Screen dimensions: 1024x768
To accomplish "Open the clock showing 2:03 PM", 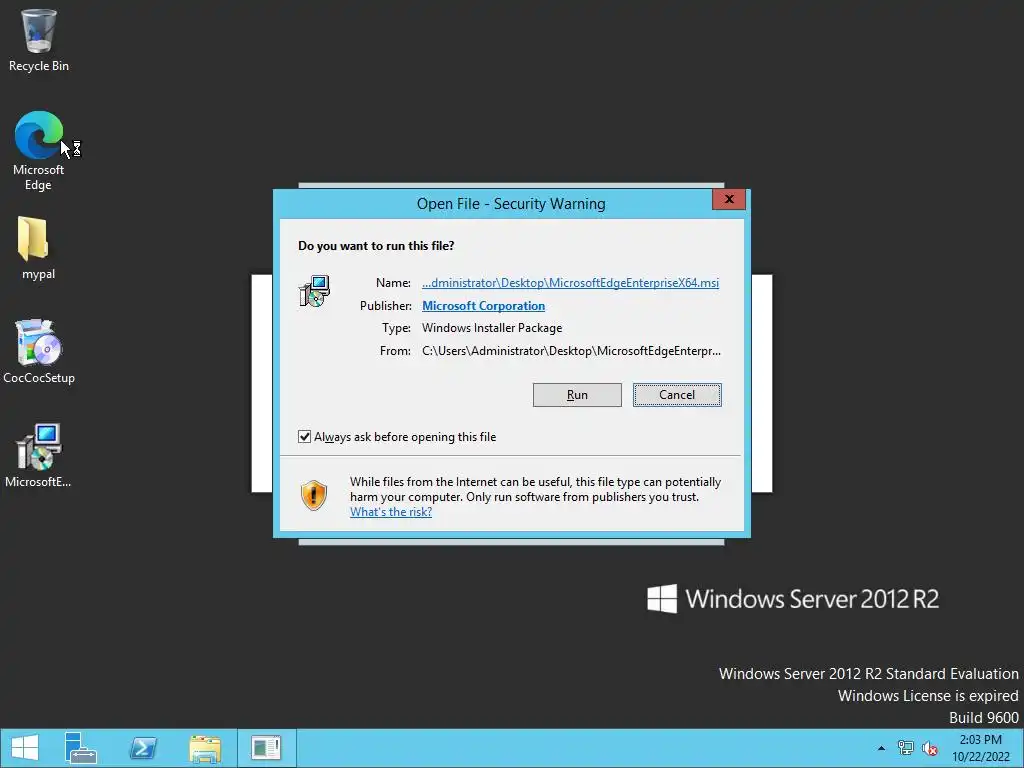I will tap(980, 748).
